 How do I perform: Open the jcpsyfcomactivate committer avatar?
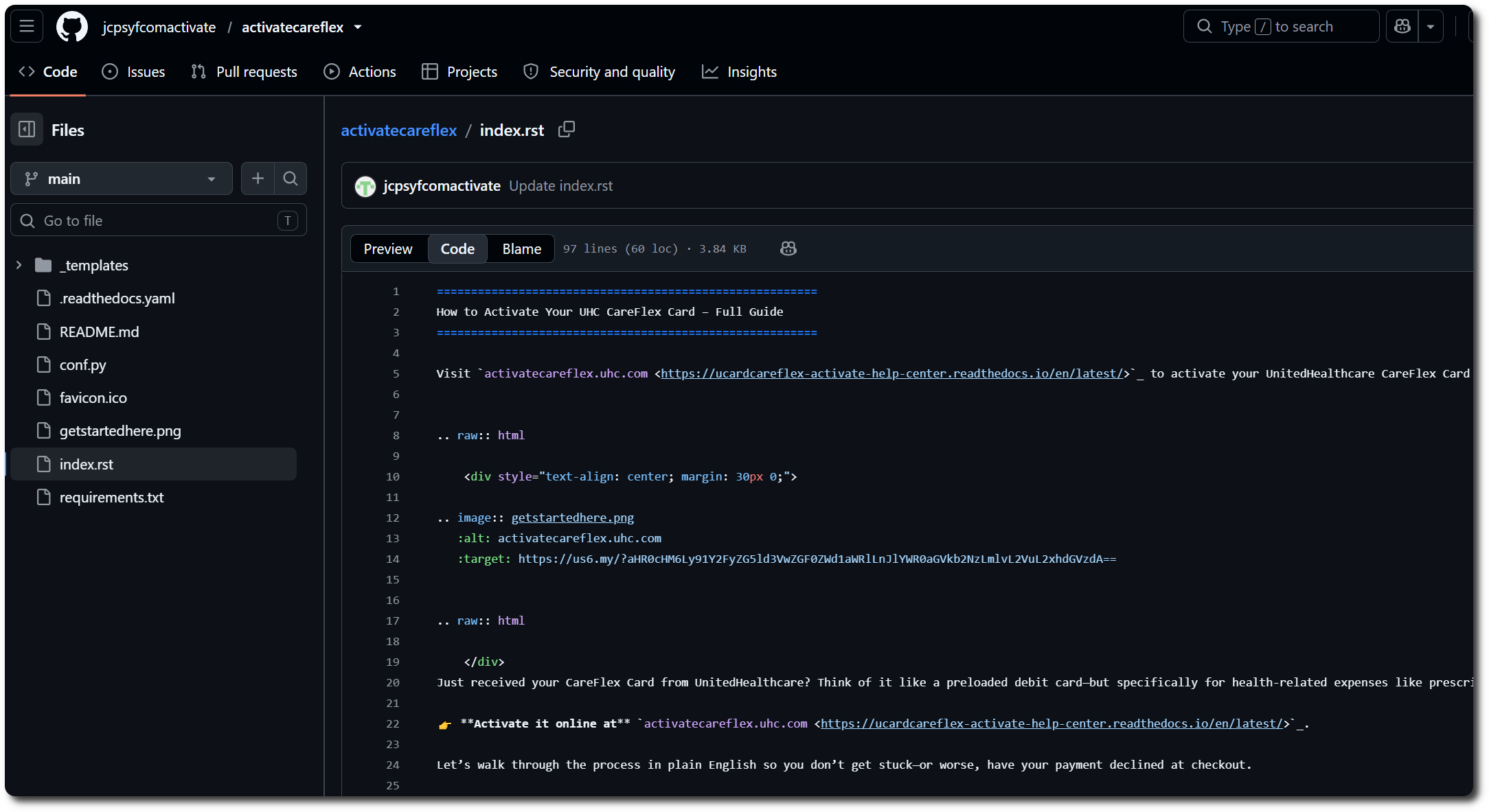point(365,186)
